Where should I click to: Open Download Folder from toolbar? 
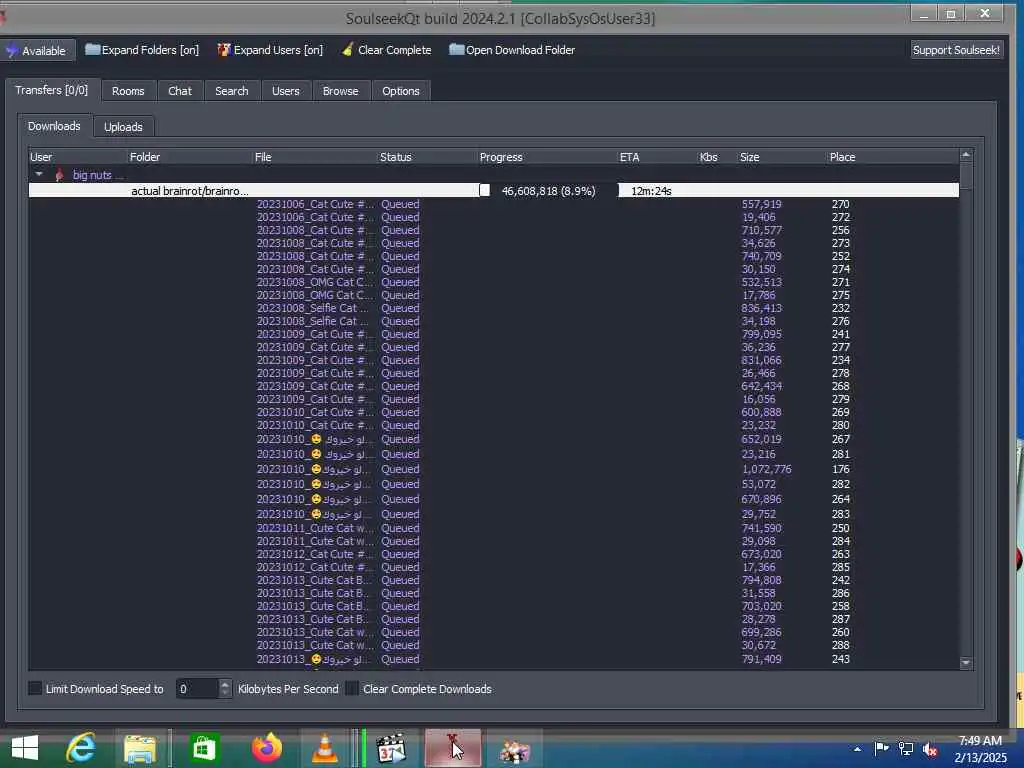click(x=512, y=50)
